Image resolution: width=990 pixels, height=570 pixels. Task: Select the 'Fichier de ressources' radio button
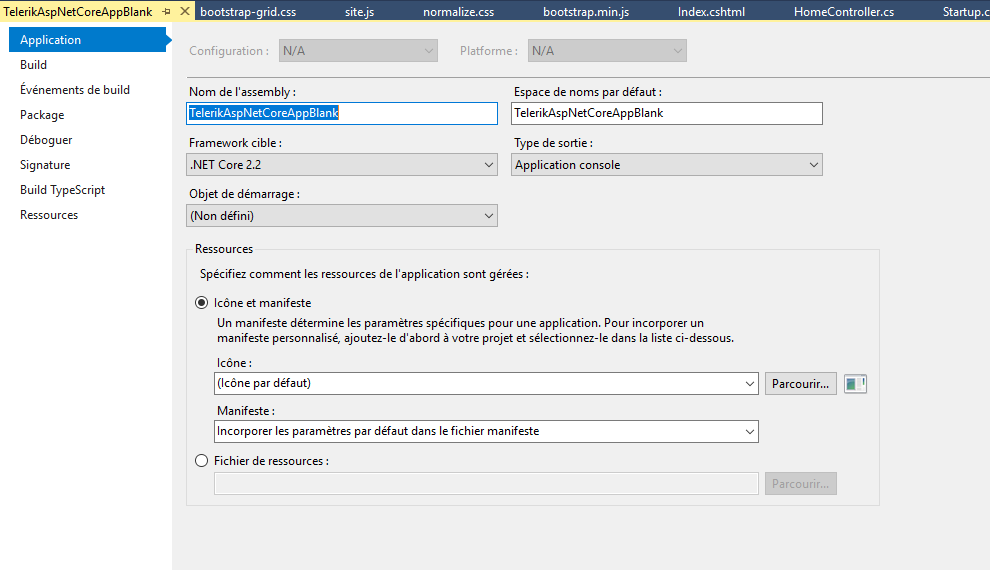coord(202,461)
